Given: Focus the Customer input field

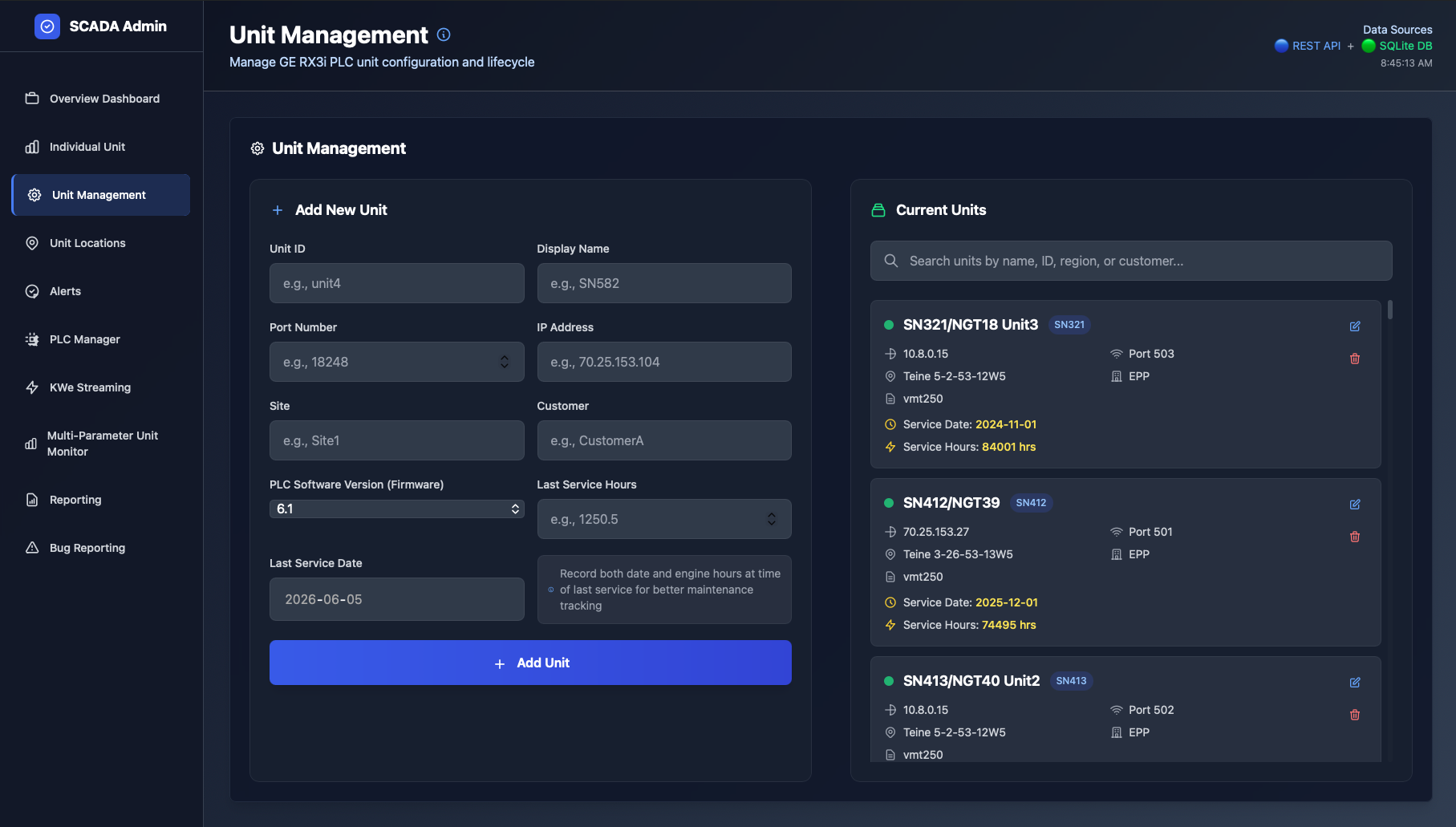Looking at the screenshot, I should [664, 440].
